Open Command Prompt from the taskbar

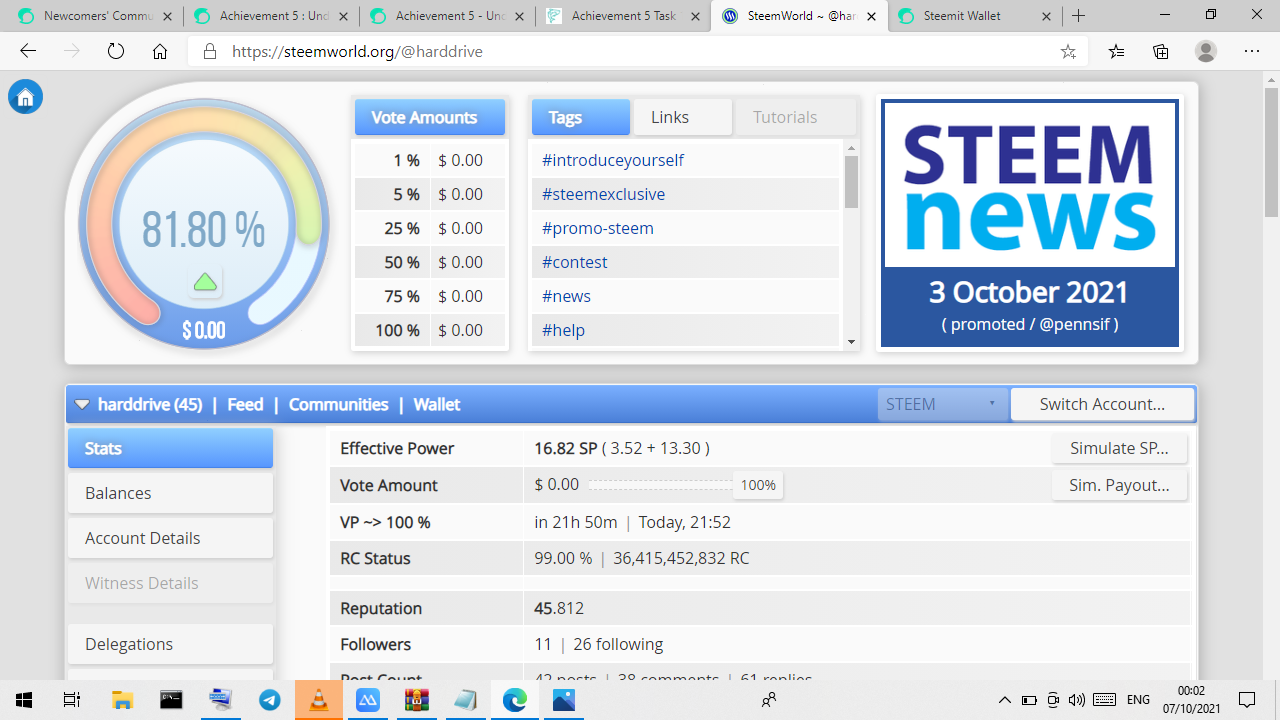click(171, 700)
